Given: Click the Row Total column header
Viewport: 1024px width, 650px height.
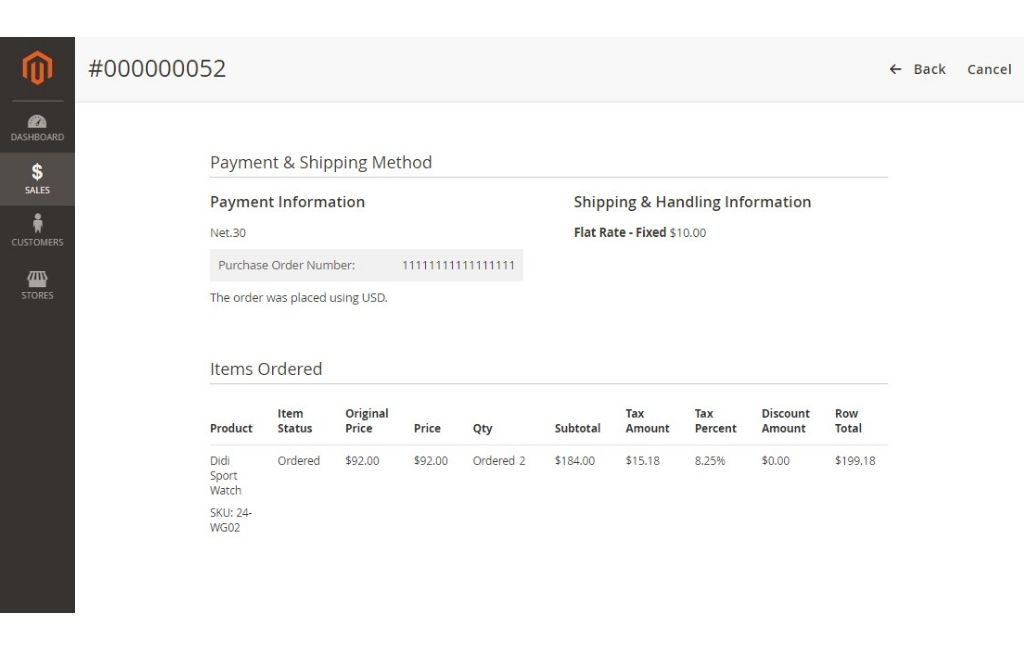Looking at the screenshot, I should 848,421.
